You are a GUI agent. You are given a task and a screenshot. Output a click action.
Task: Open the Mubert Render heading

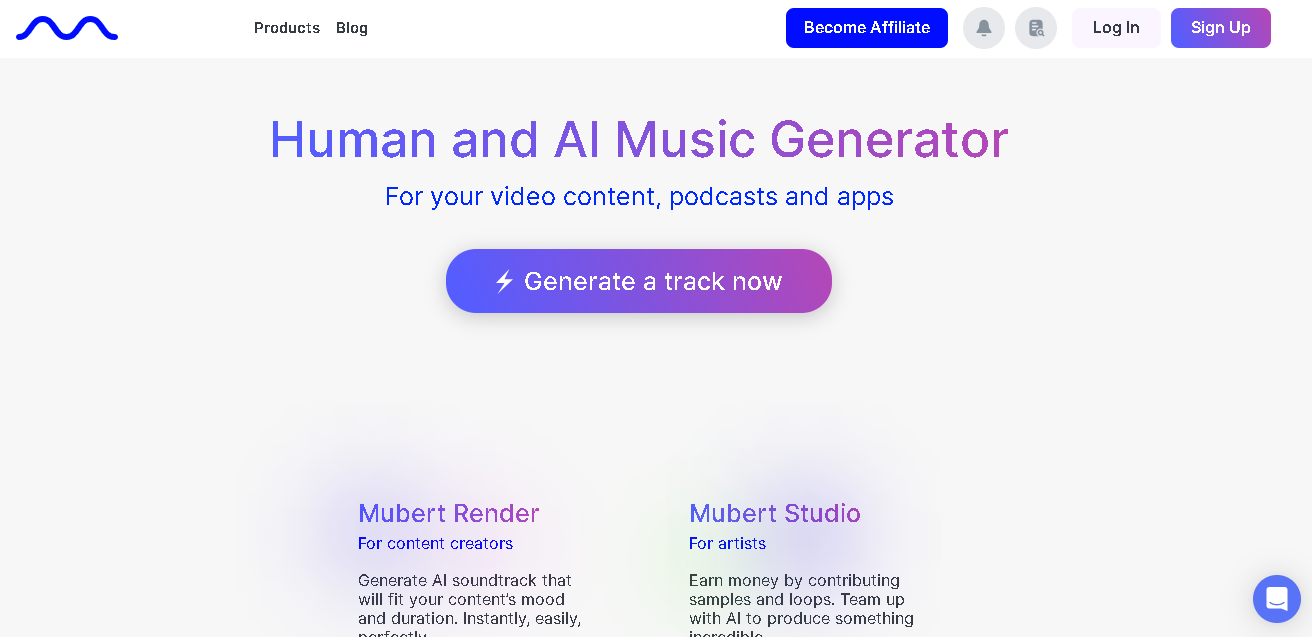449,513
